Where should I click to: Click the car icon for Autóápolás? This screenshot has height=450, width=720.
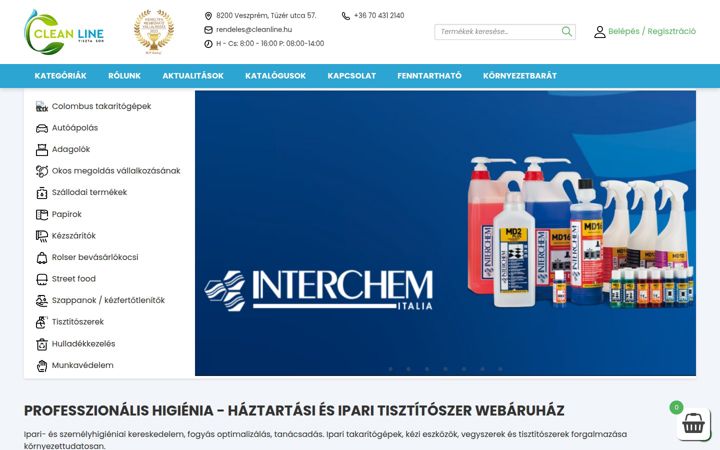pyautogui.click(x=42, y=128)
